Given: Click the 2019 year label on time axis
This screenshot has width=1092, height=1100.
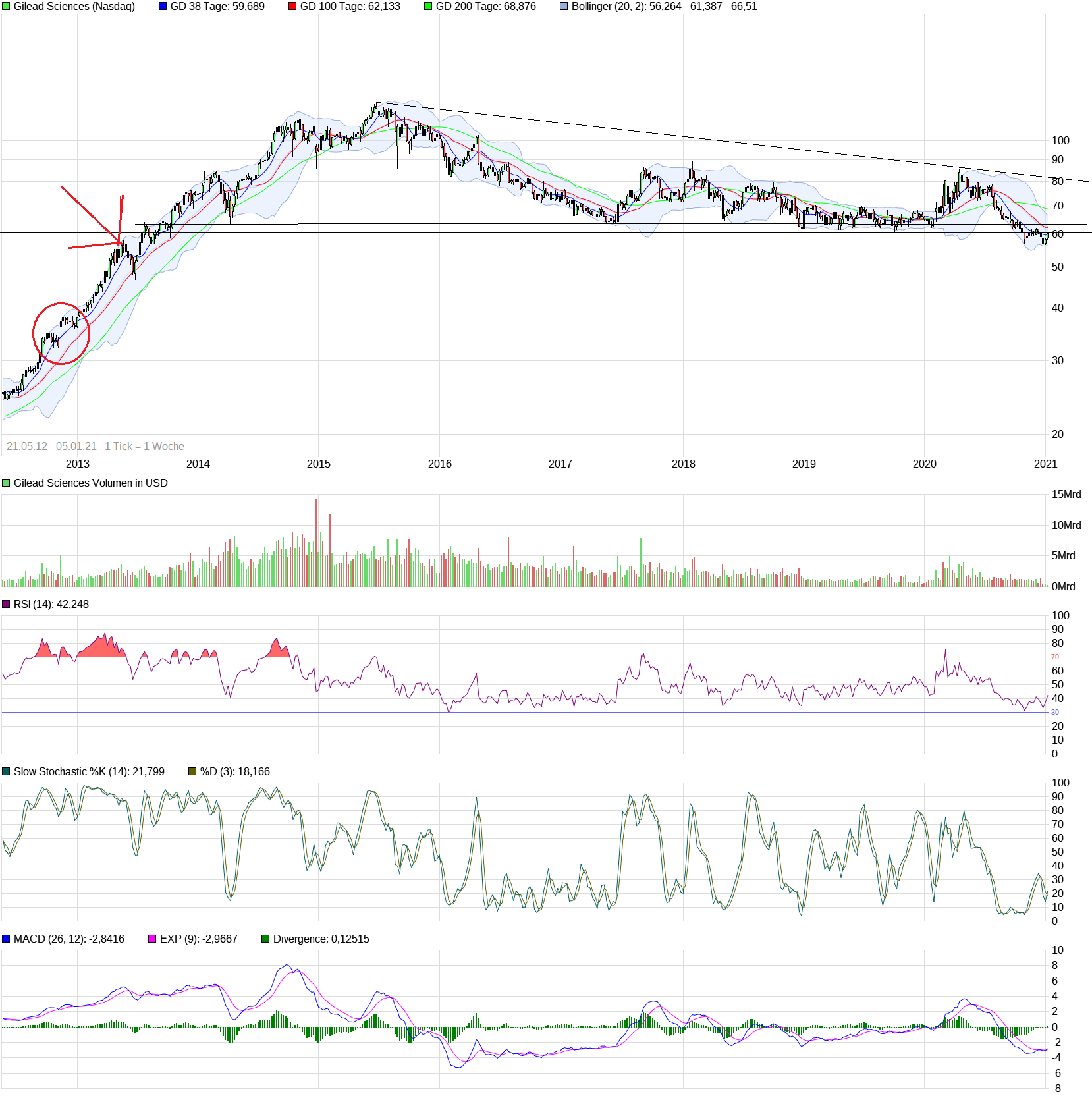Looking at the screenshot, I should pos(804,464).
